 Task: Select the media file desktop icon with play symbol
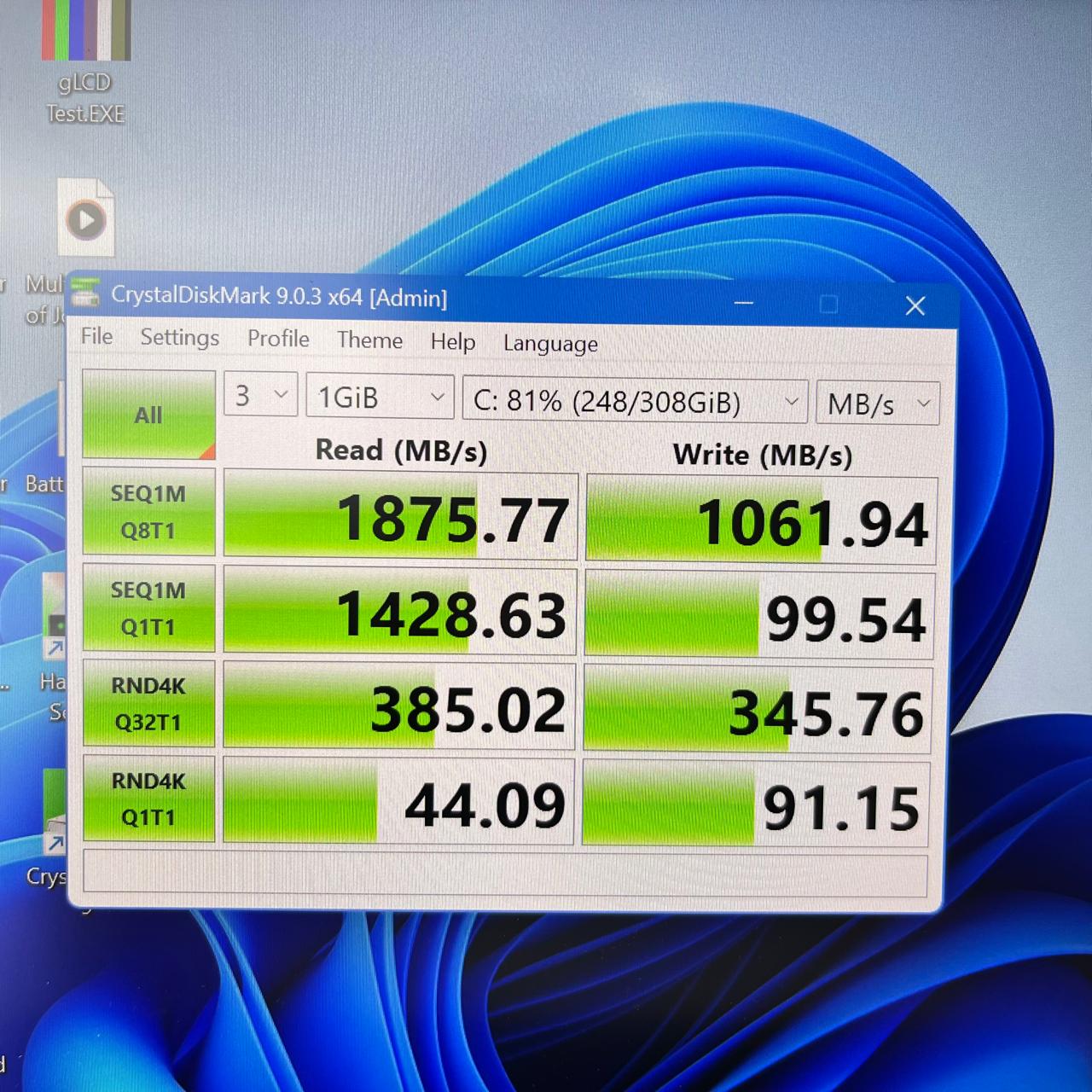pos(85,218)
